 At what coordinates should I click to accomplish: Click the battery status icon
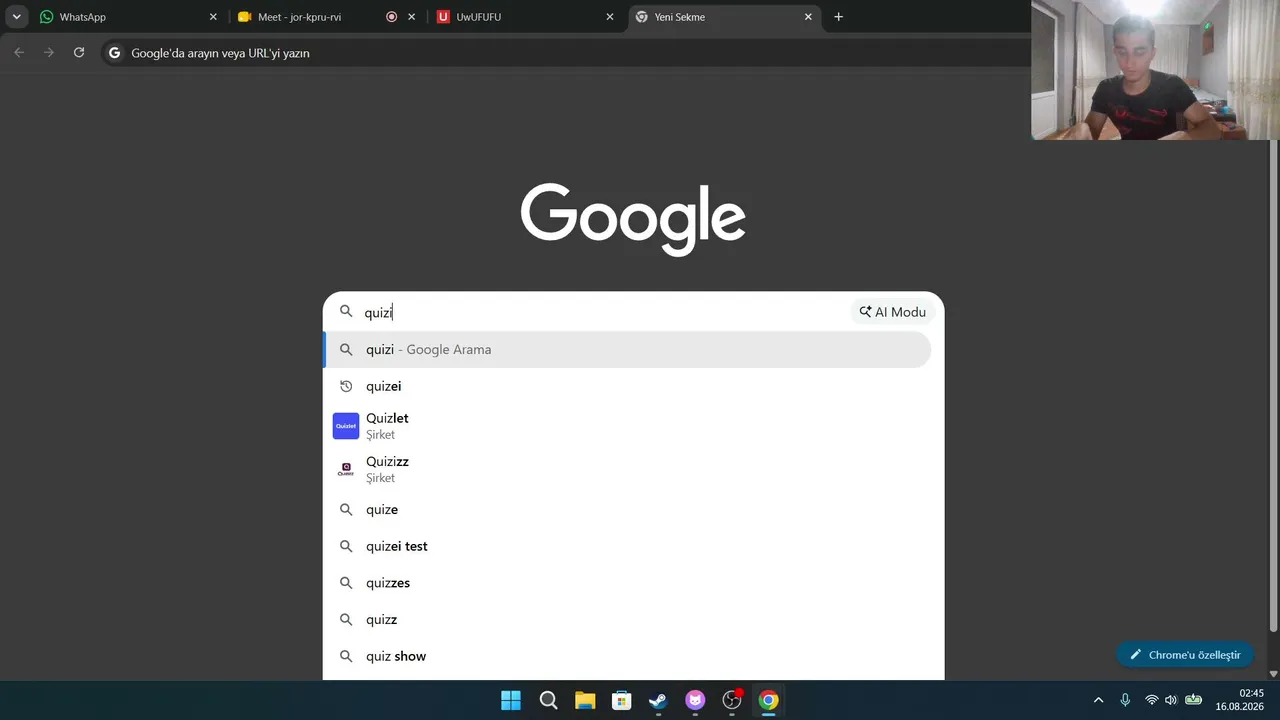point(1193,700)
